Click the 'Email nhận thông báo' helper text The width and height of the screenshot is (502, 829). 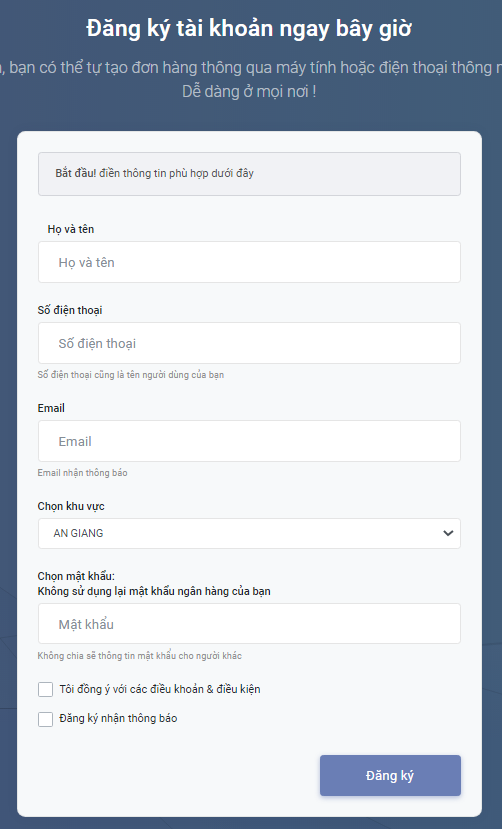pos(82,473)
